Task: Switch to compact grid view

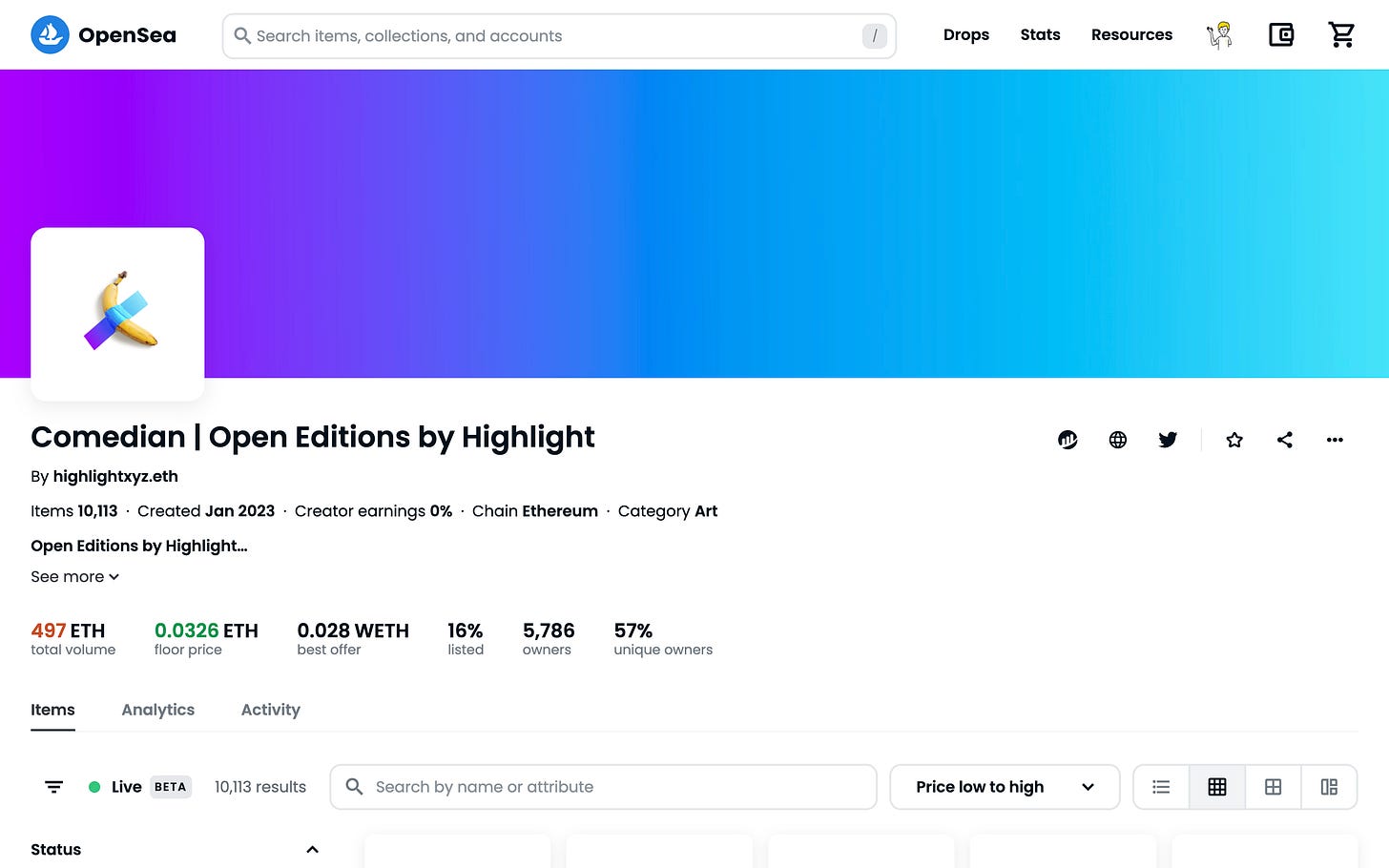Action: point(1217,787)
